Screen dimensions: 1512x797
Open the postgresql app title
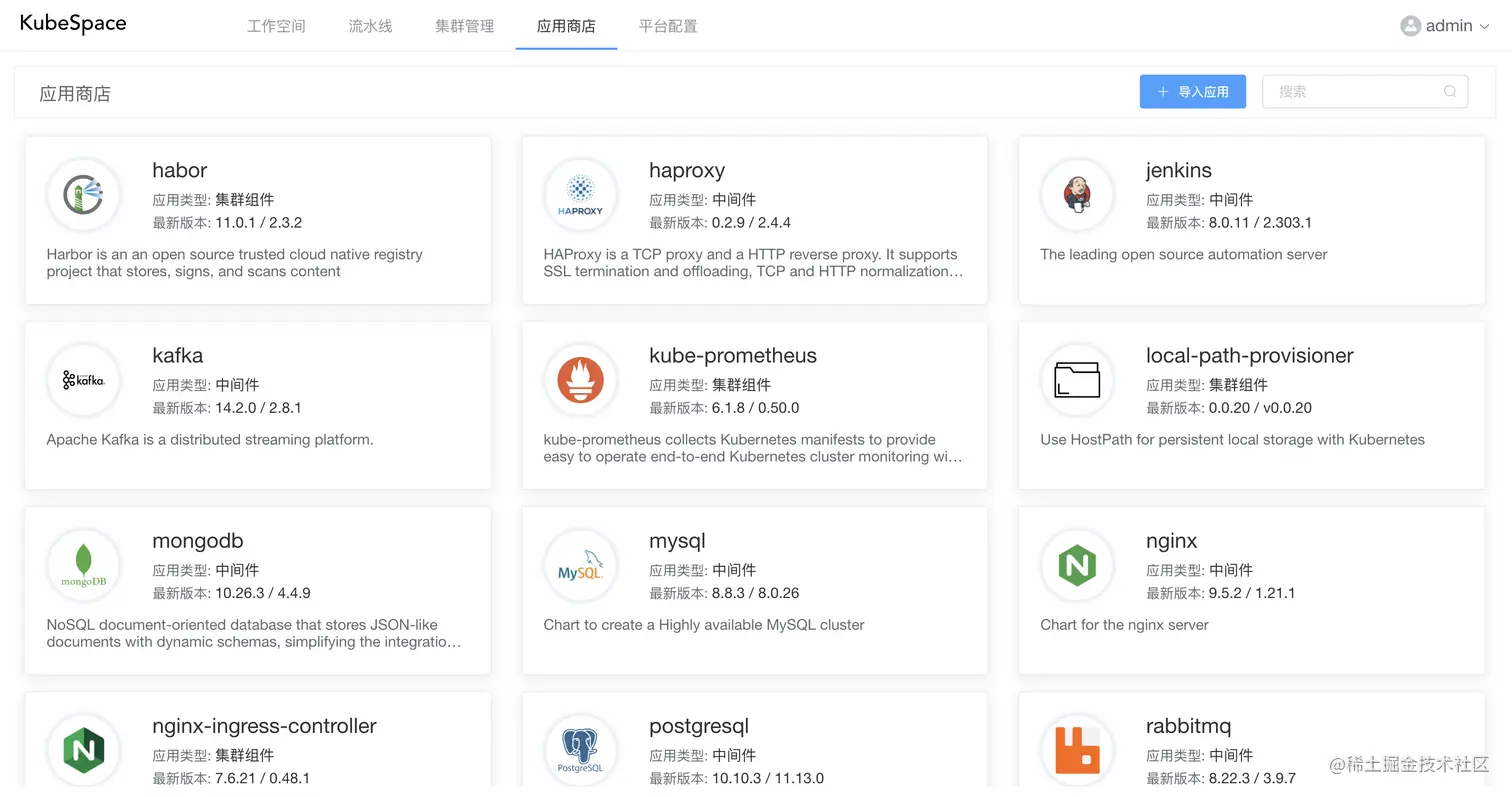pos(699,726)
